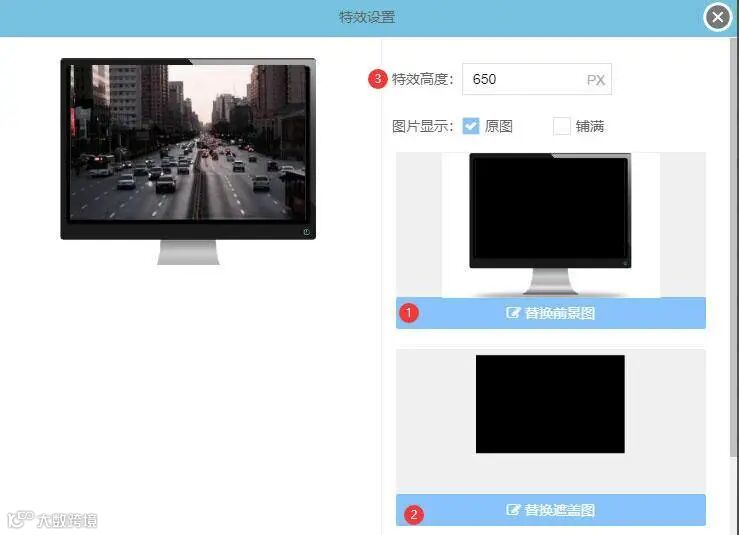The width and height of the screenshot is (739, 535).
Task: Click the vertical scrollbar of the settings panel
Action: point(733,245)
